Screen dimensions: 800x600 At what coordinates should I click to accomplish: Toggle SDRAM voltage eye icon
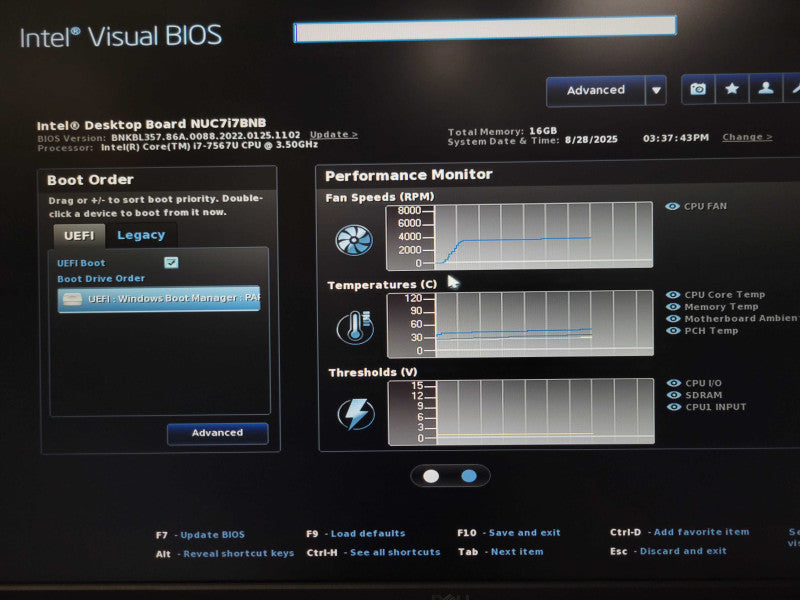tap(673, 395)
